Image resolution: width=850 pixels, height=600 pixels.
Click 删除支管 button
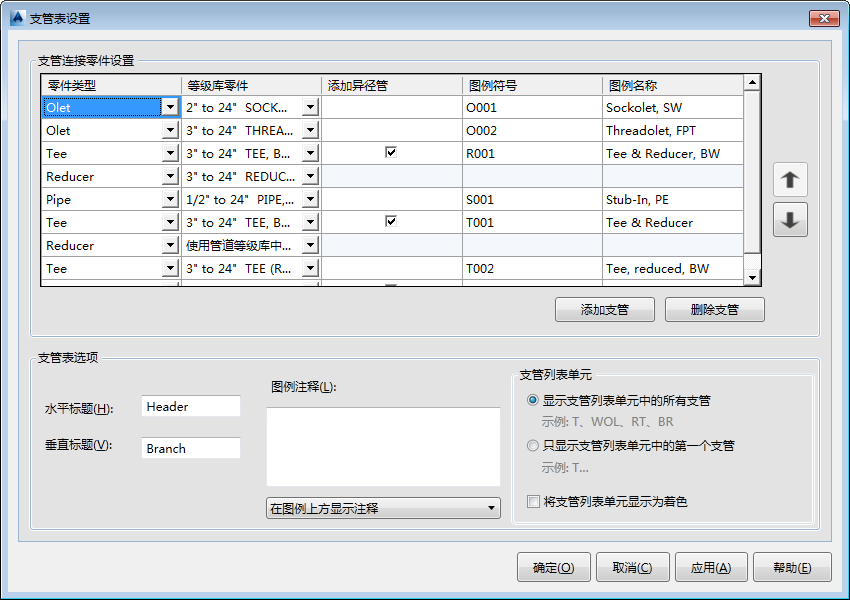(714, 309)
